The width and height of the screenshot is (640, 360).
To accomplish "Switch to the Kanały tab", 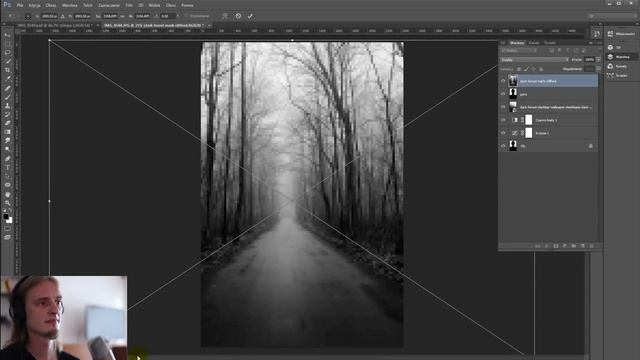I will (x=534, y=43).
